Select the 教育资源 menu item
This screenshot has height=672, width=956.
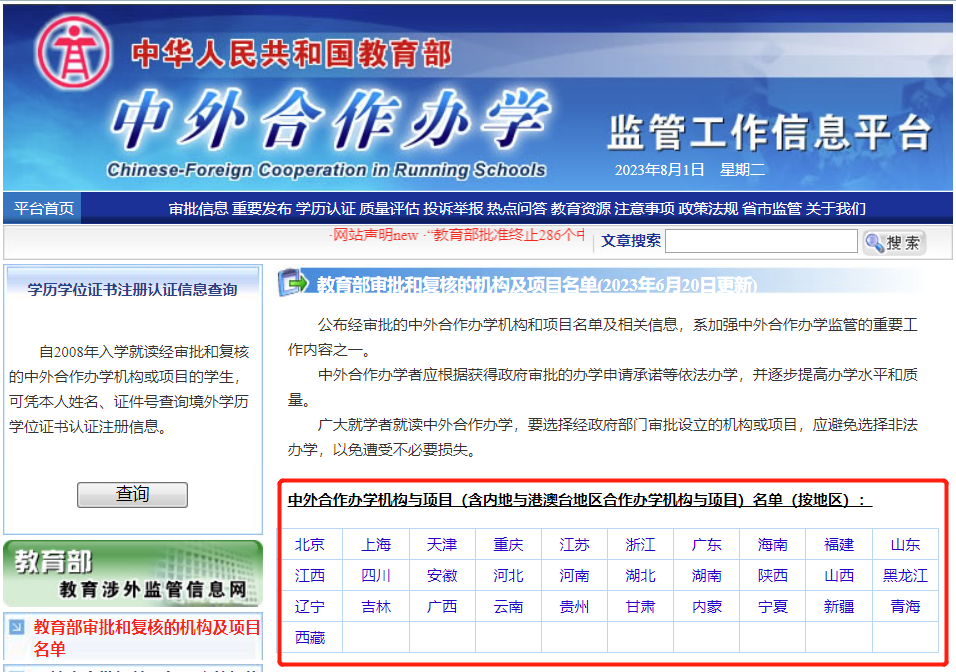pyautogui.click(x=581, y=209)
